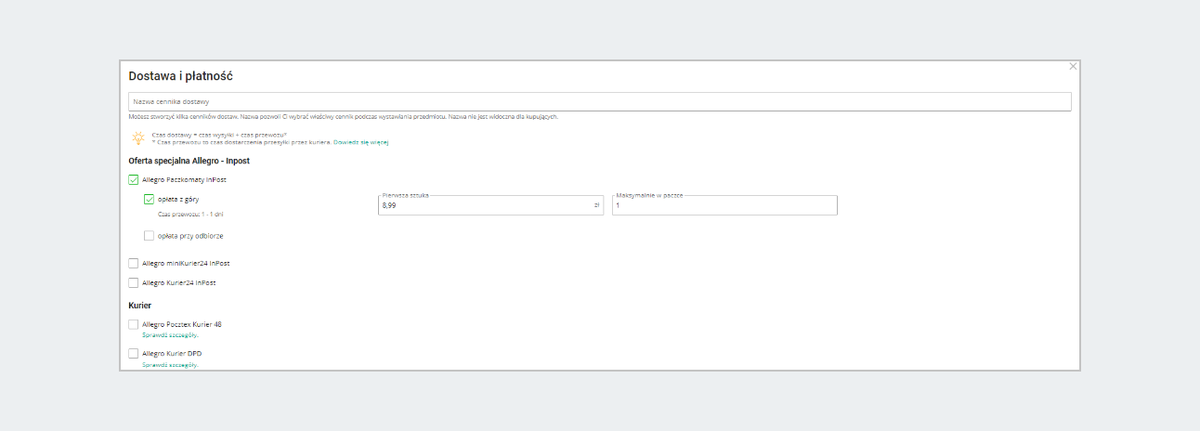Uncheck the opłata z góry option

[x=149, y=199]
